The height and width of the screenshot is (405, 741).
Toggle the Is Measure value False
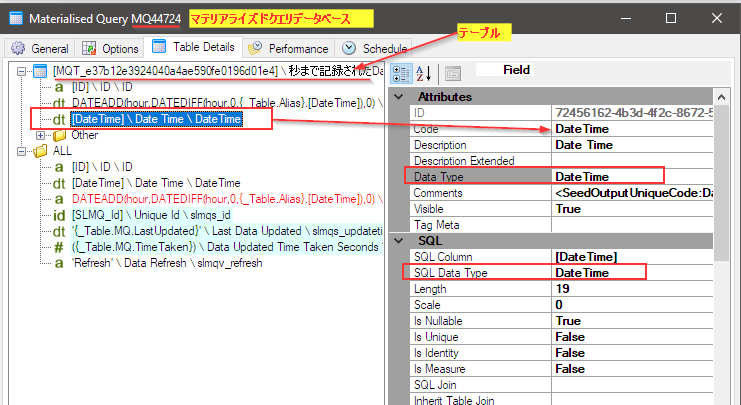pos(632,370)
